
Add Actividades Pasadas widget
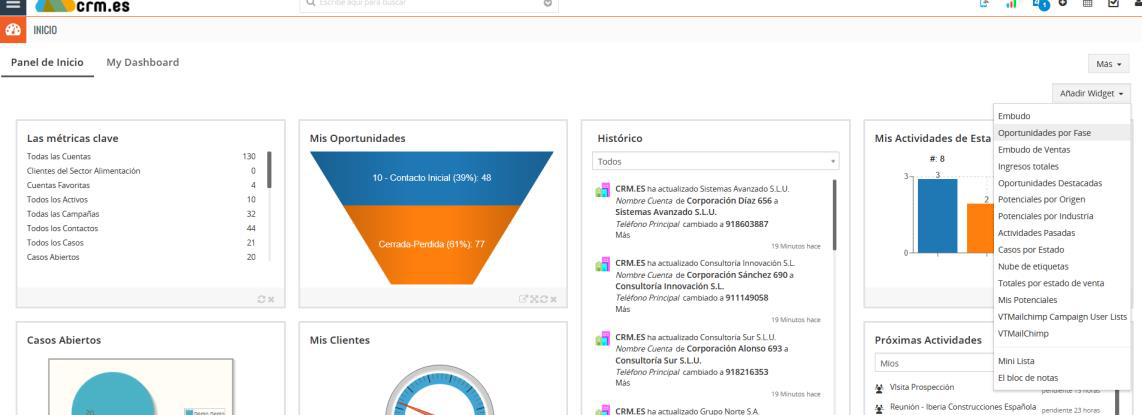click(x=1062, y=233)
